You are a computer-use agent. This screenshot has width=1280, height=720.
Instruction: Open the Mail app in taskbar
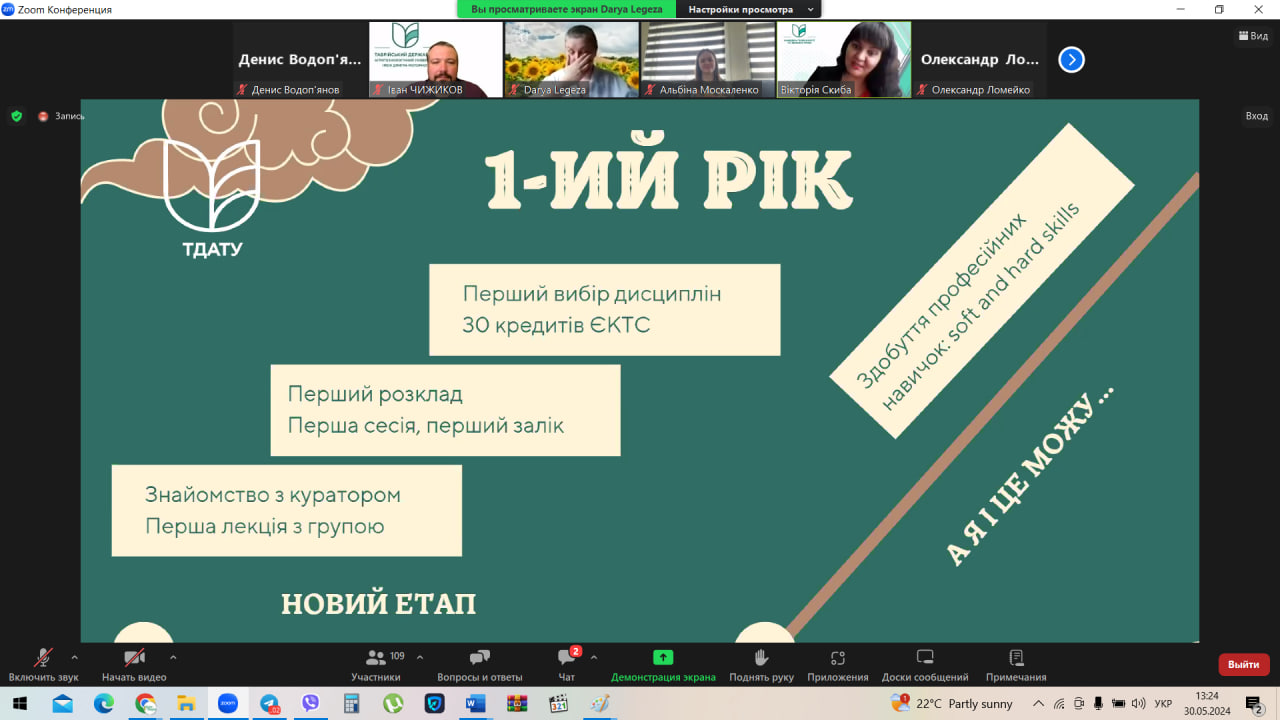pos(63,704)
